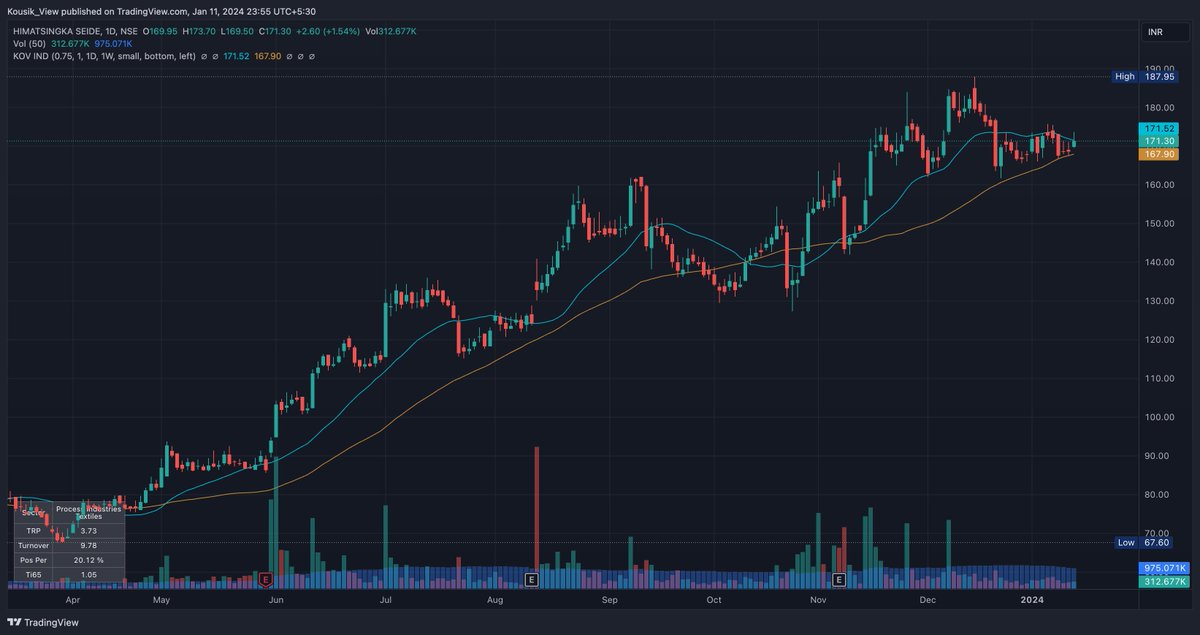Click the Oct label on time axis
The height and width of the screenshot is (635, 1200).
pos(714,601)
